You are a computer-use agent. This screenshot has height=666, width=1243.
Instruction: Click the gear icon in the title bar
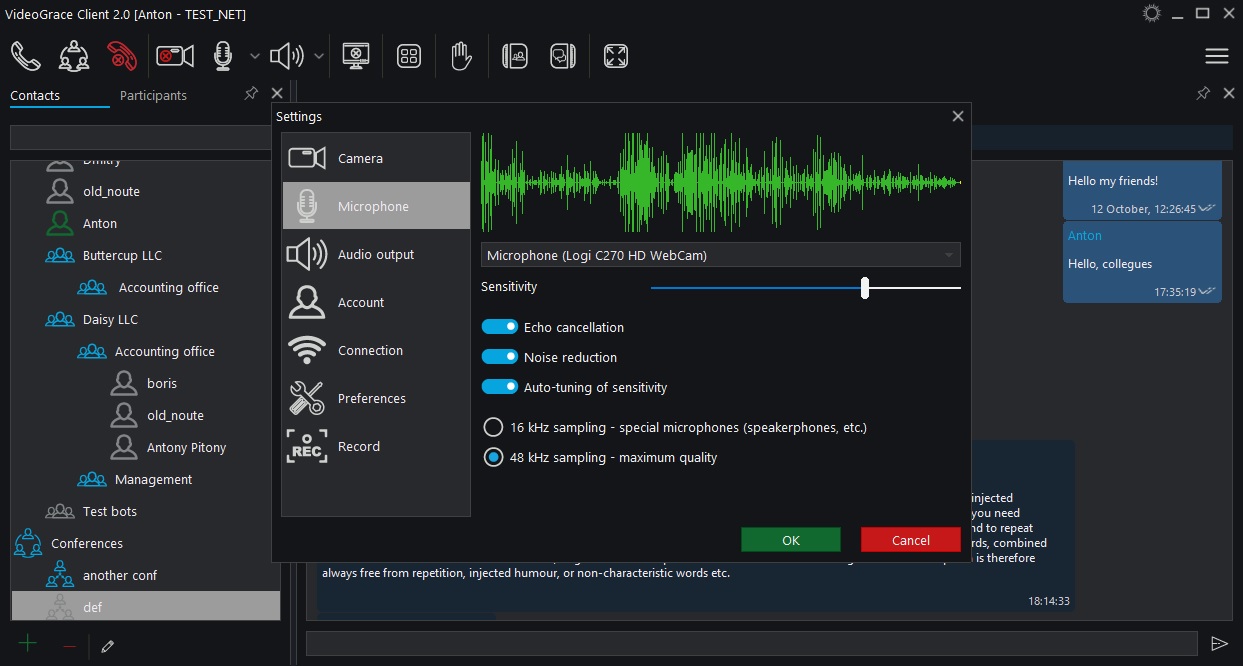(x=1152, y=13)
